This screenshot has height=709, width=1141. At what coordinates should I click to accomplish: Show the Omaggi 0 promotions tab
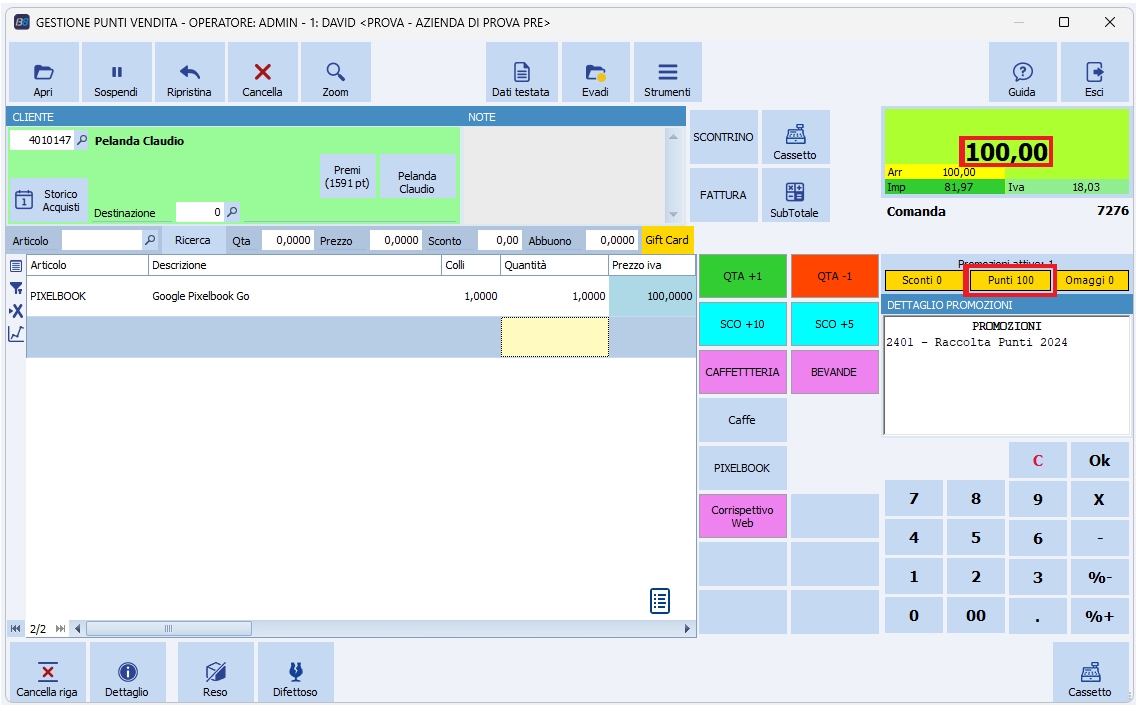(x=1090, y=280)
